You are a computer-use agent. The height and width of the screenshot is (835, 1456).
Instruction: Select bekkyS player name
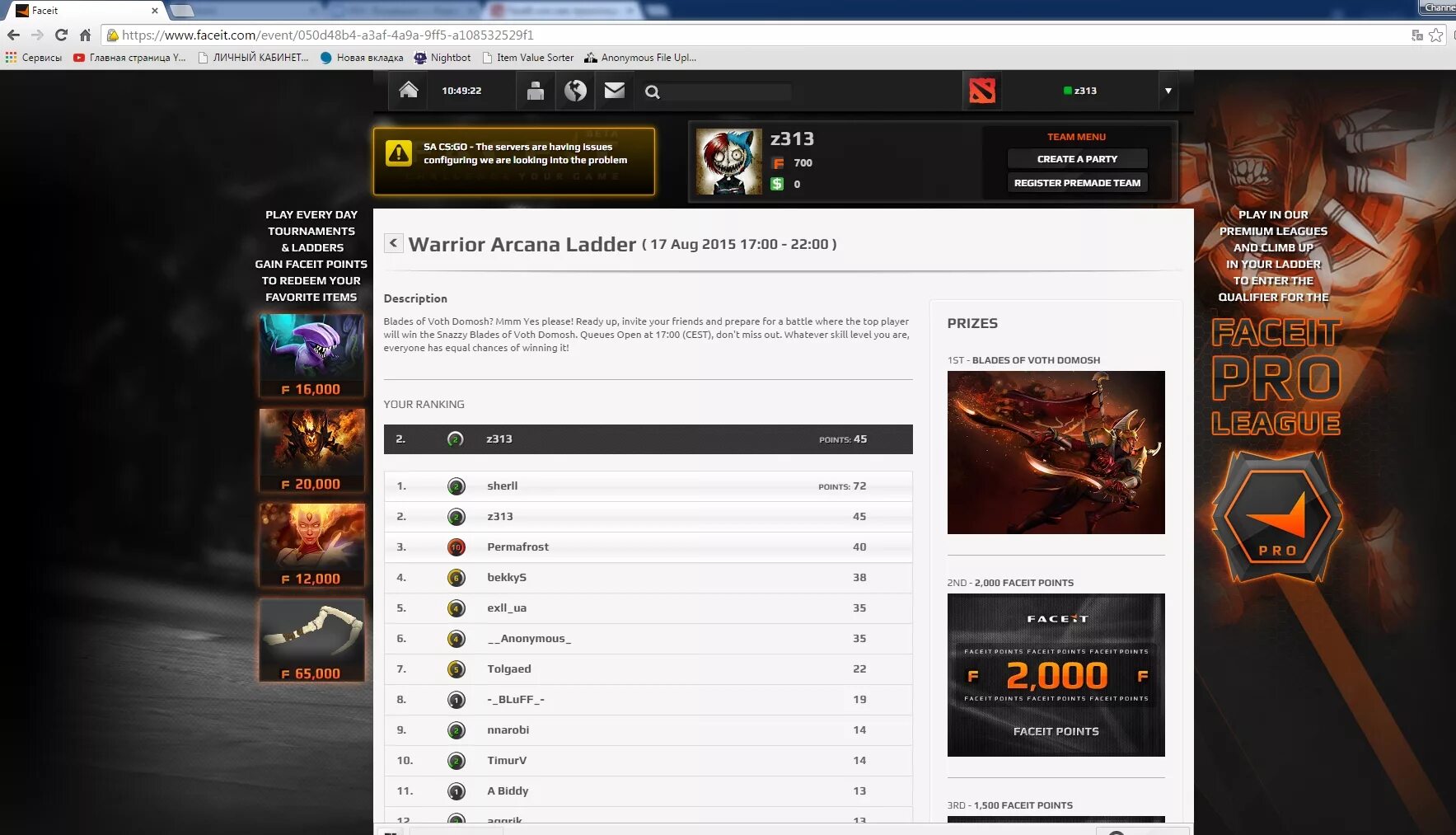click(x=507, y=578)
